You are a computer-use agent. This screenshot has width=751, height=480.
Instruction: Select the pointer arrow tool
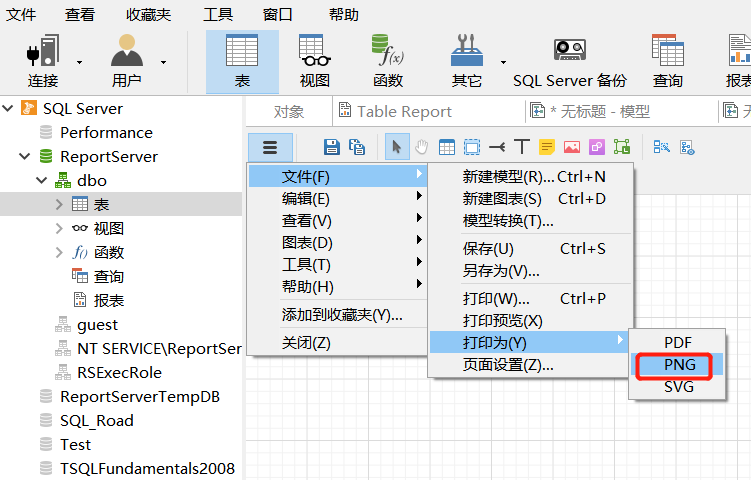(397, 147)
